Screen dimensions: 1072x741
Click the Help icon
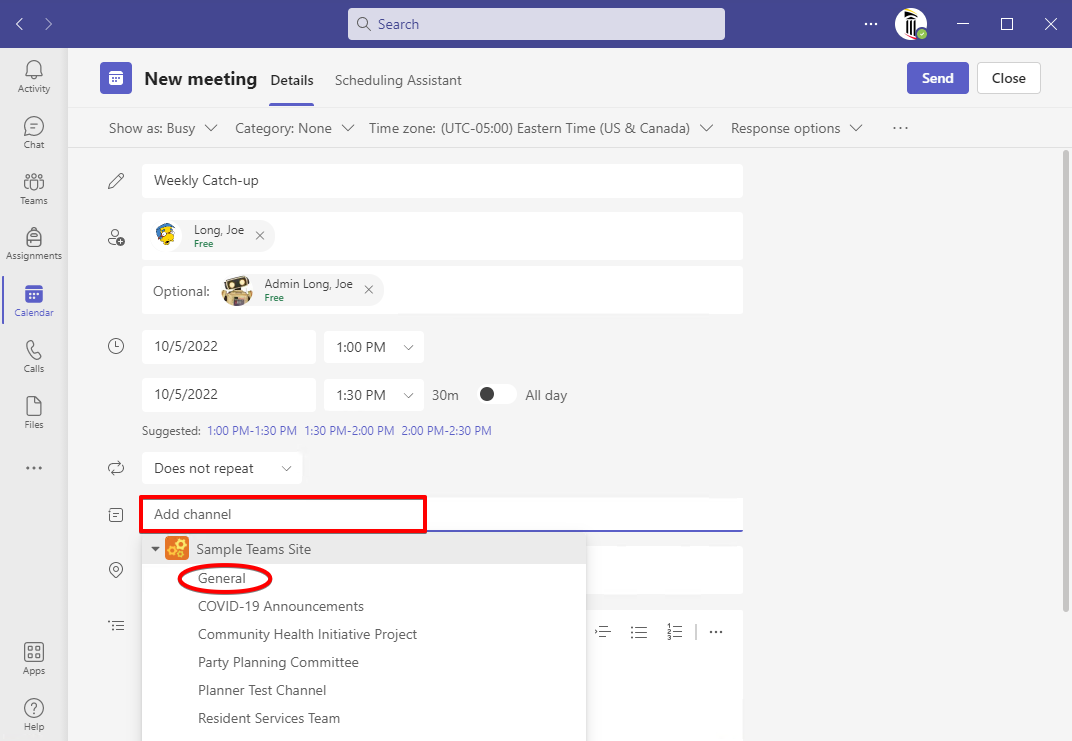point(34,714)
